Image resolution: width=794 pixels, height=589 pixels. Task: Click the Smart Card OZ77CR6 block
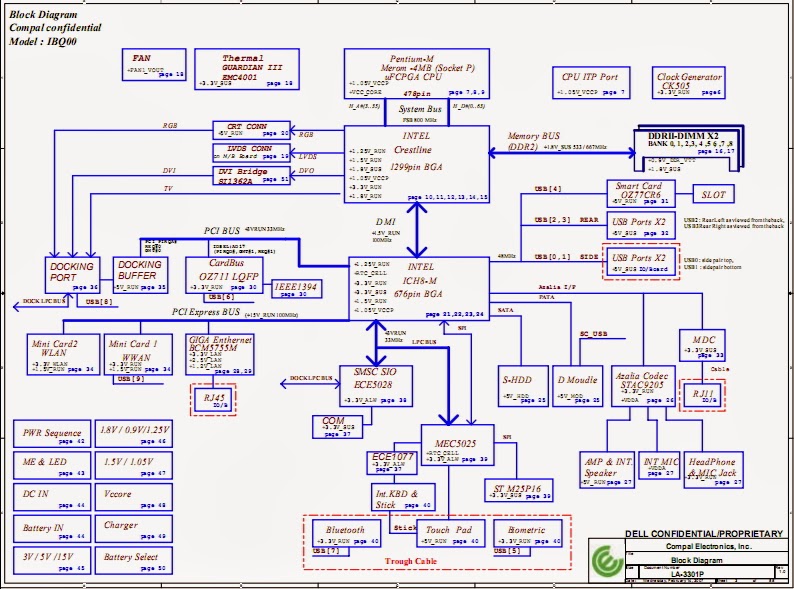641,193
